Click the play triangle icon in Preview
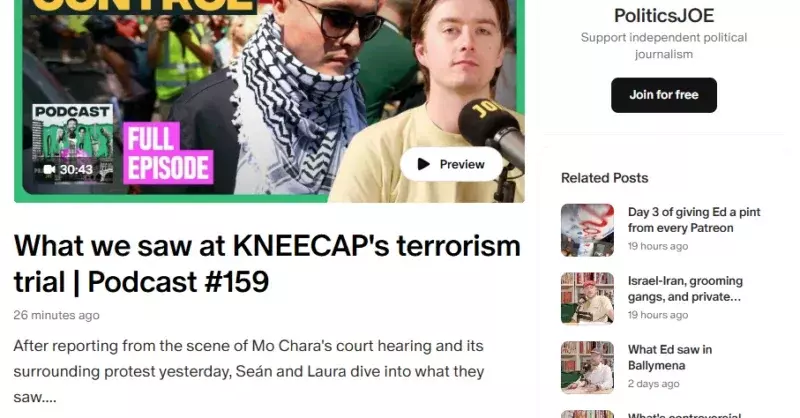 tap(423, 164)
